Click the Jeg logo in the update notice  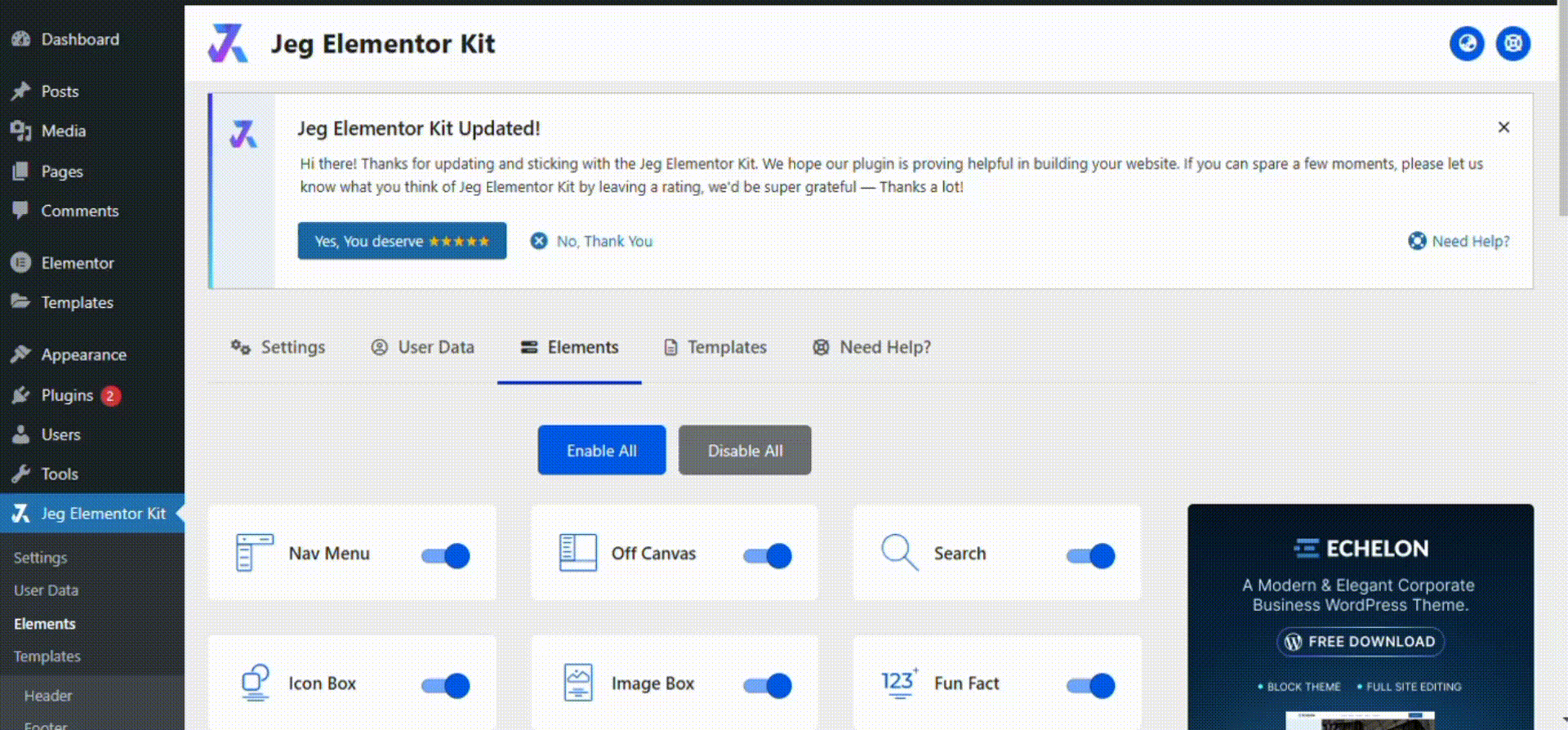pos(243,134)
